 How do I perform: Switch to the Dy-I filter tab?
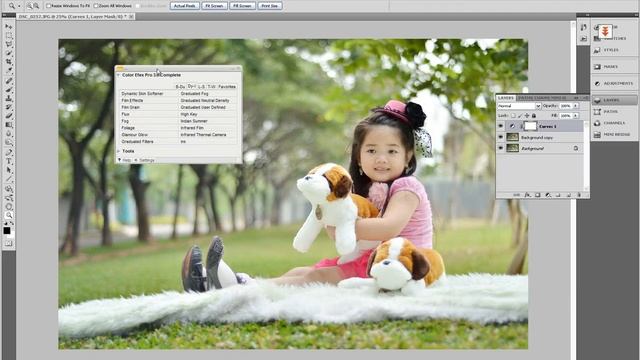(192, 87)
